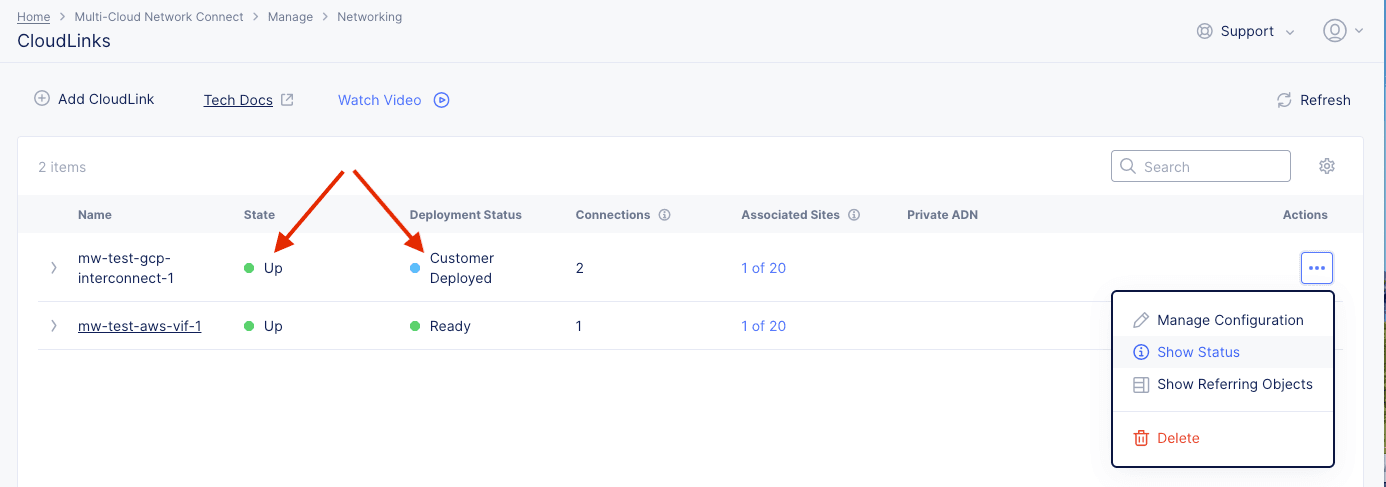Image resolution: width=1386 pixels, height=487 pixels.
Task: Open 1 of 20 sites for mw-test-aws-vif-1
Action: point(763,326)
